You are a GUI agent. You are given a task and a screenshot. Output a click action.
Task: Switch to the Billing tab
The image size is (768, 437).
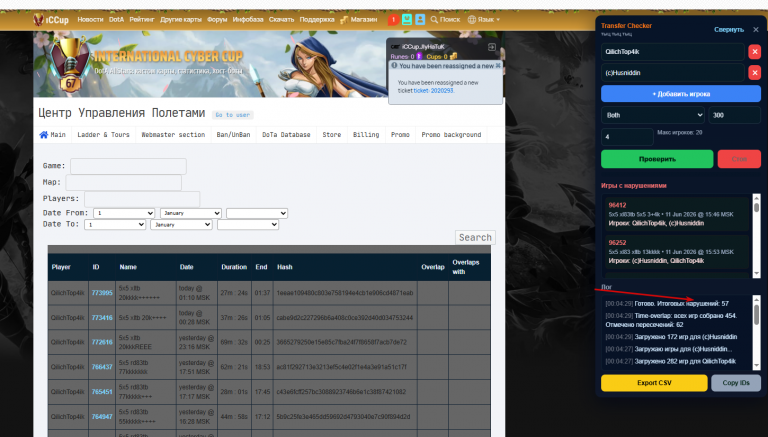click(x=366, y=135)
